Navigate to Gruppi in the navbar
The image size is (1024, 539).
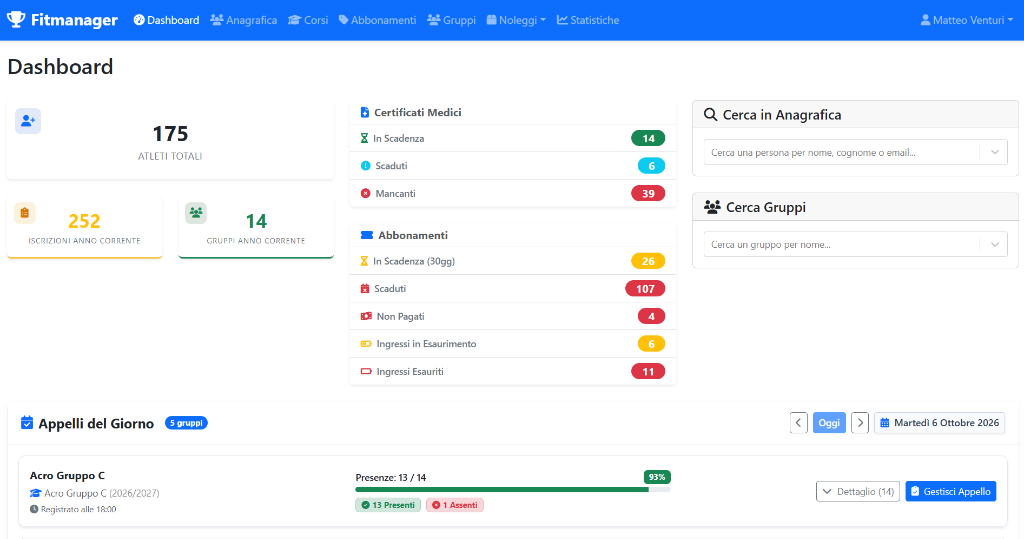(451, 20)
